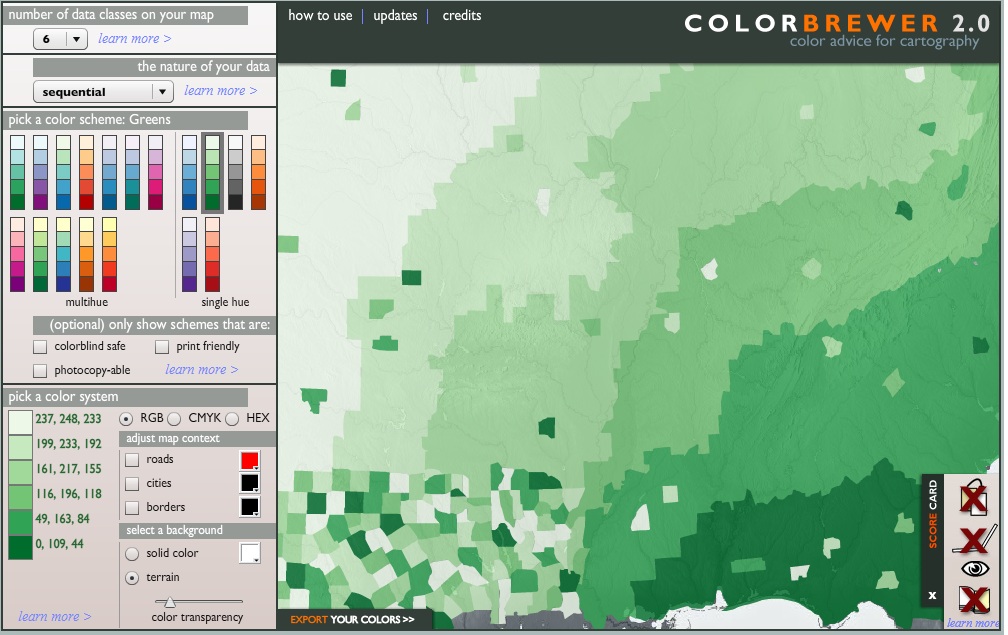Image resolution: width=1008 pixels, height=635 pixels.
Task: Open the roads color picker
Action: 250,458
